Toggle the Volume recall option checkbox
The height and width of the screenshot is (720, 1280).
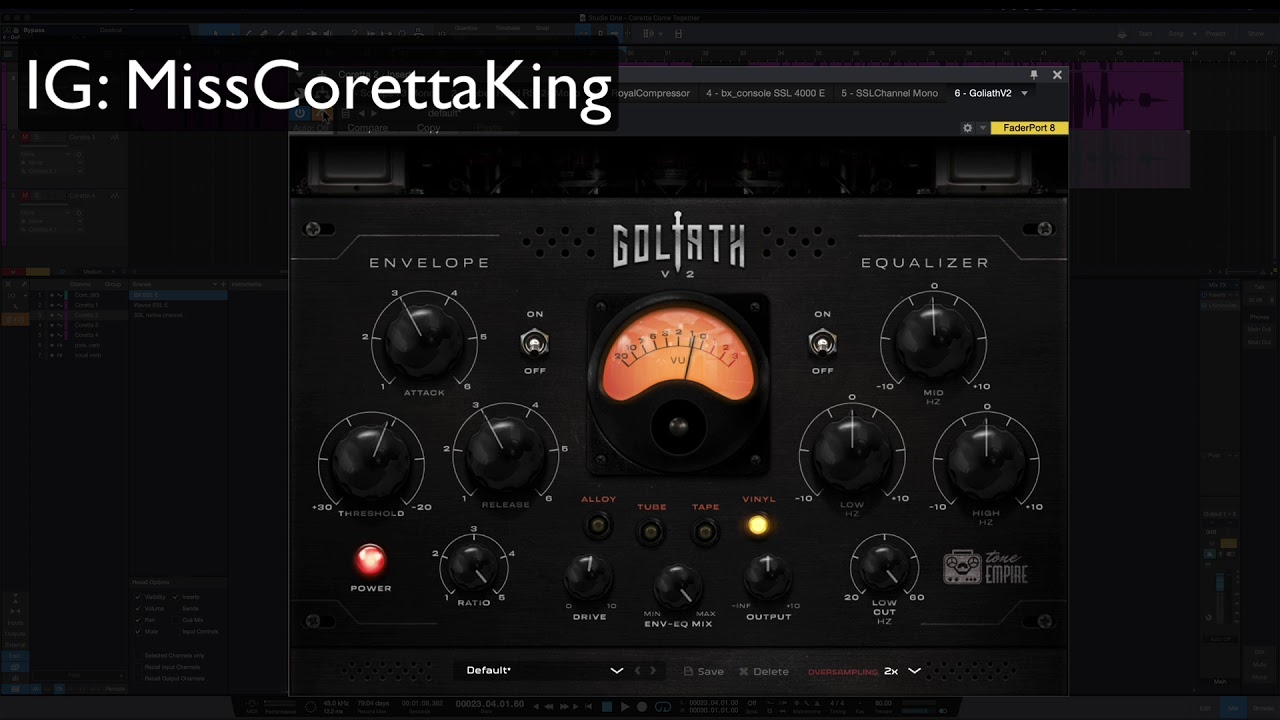138,608
